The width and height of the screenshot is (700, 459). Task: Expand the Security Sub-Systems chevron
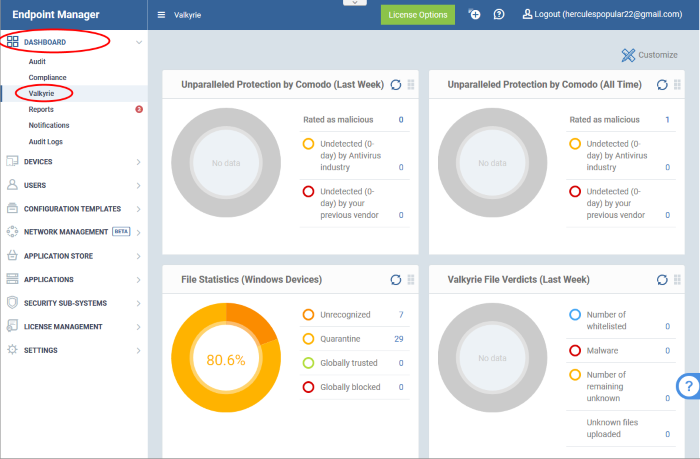point(138,303)
